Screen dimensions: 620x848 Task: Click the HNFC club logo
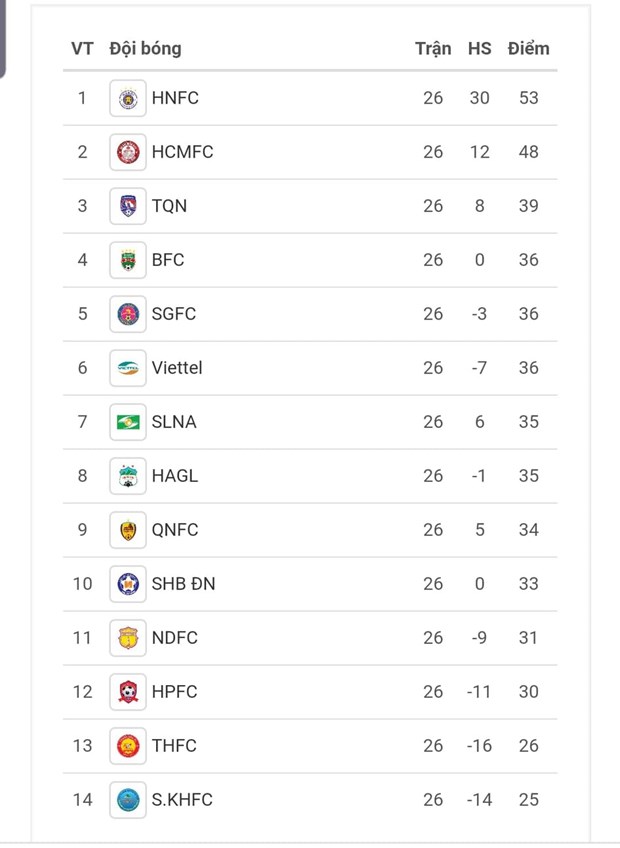coord(128,98)
